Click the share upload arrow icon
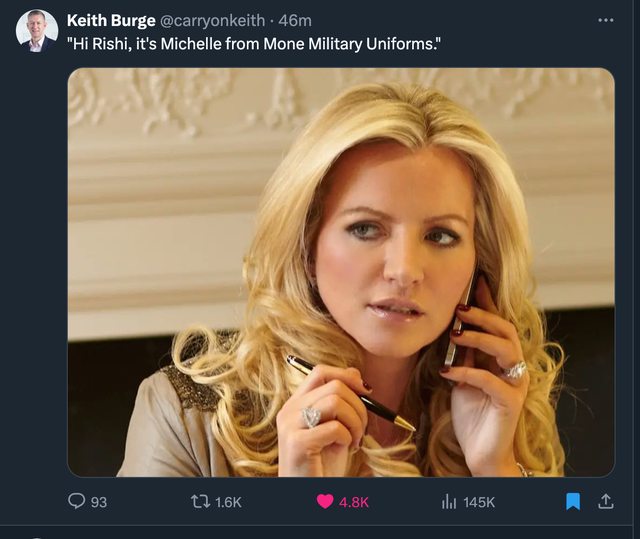Screen dimensions: 640x539 pos(605,502)
